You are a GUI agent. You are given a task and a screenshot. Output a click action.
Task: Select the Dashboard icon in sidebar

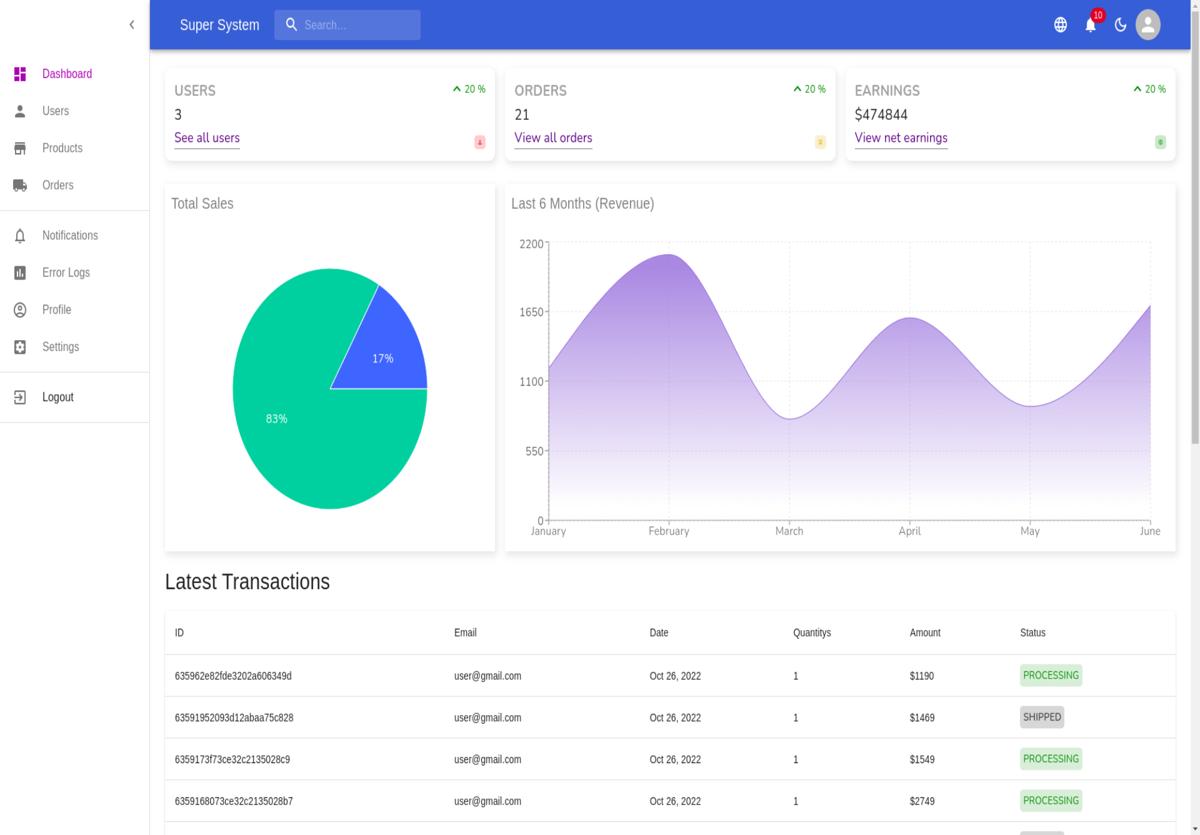20,74
